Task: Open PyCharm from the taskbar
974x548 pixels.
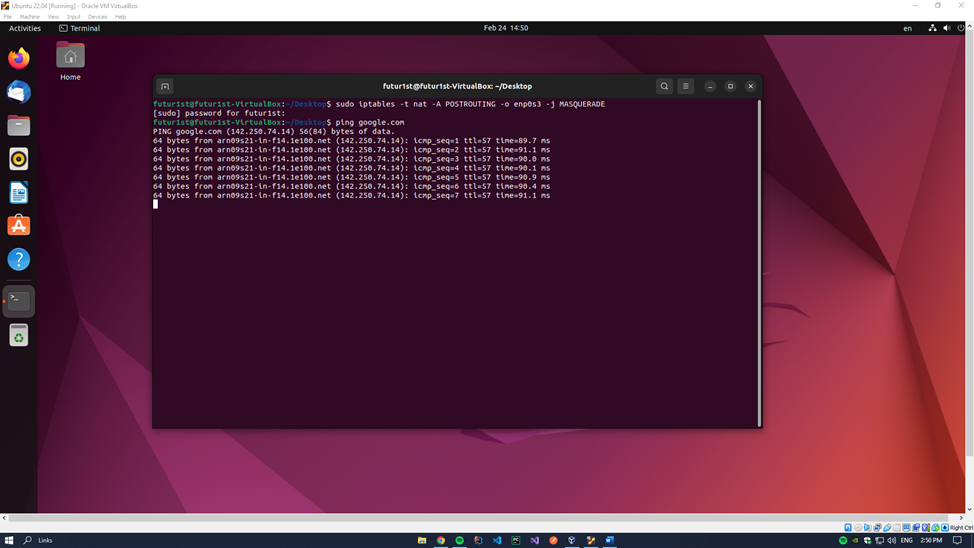Action: click(x=516, y=541)
